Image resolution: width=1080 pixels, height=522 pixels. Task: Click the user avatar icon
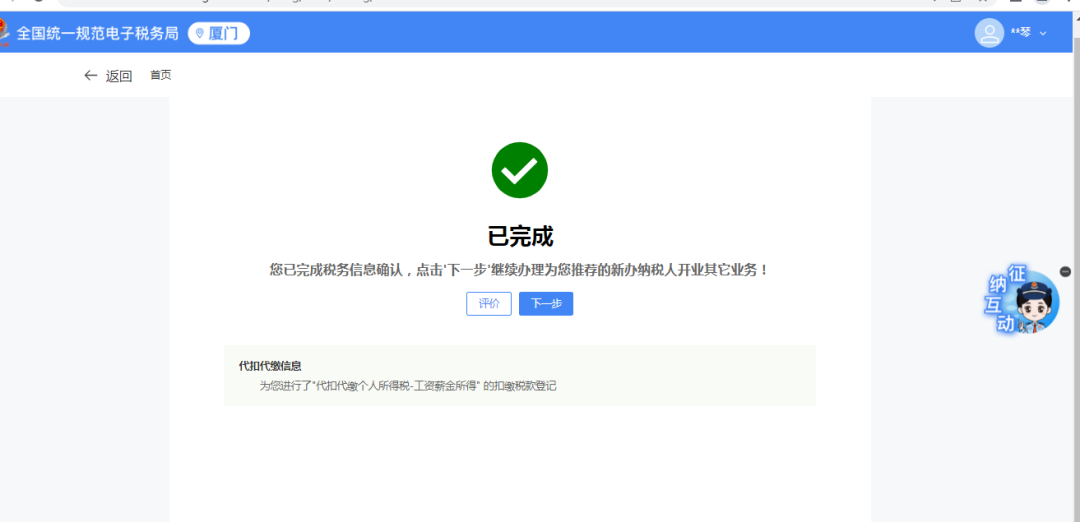[x=989, y=33]
